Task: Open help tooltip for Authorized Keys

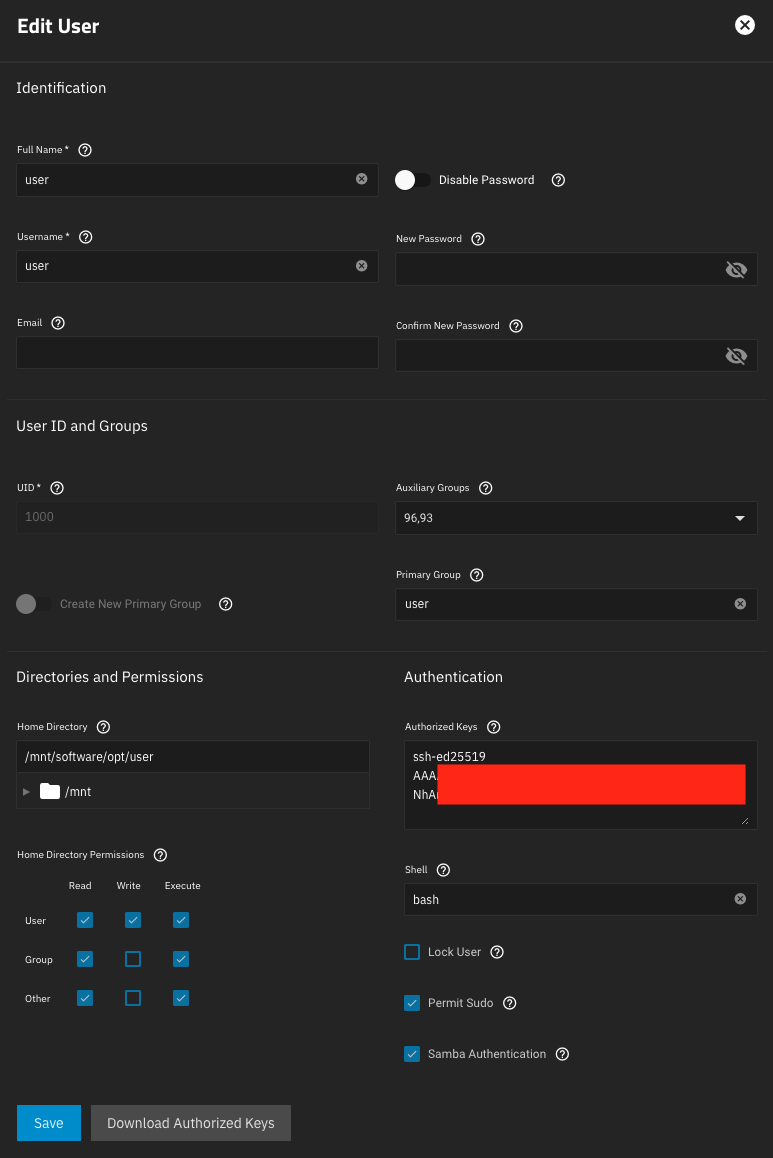Action: [x=493, y=727]
